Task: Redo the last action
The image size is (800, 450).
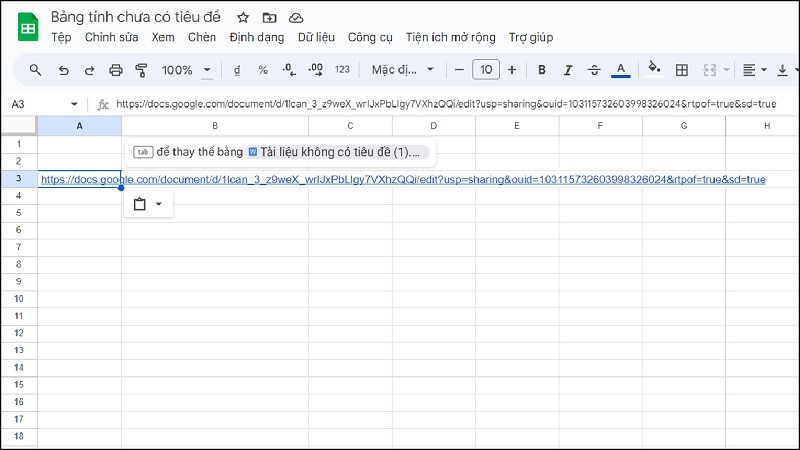Action: (89, 70)
